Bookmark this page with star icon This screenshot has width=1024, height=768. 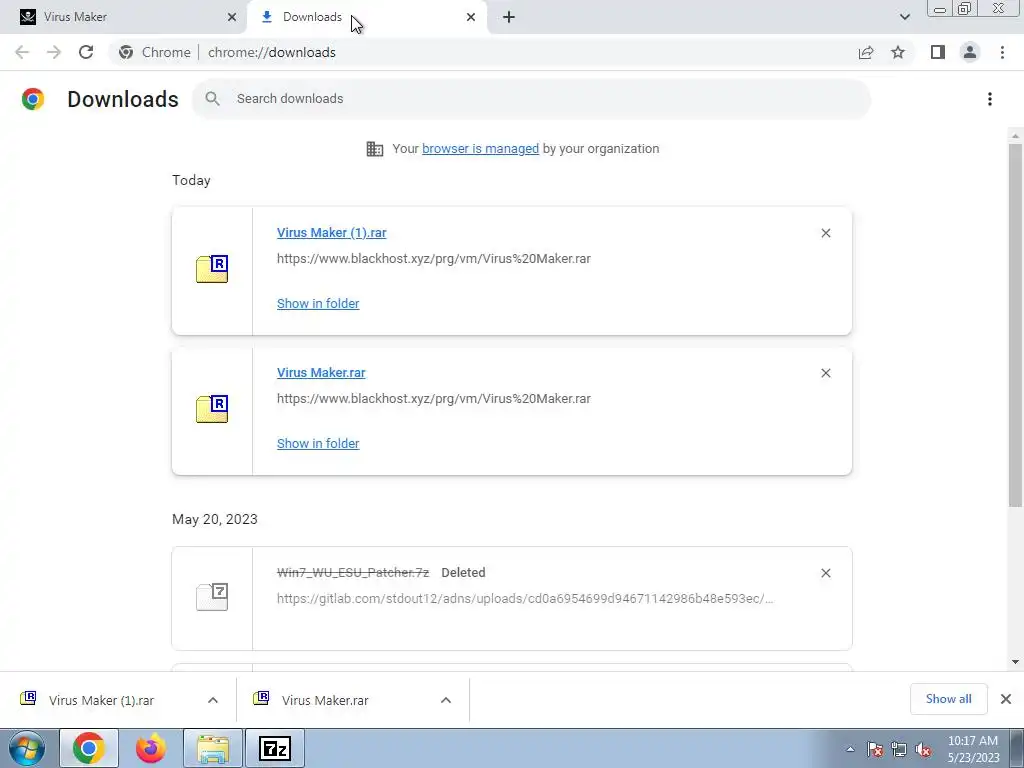click(898, 52)
